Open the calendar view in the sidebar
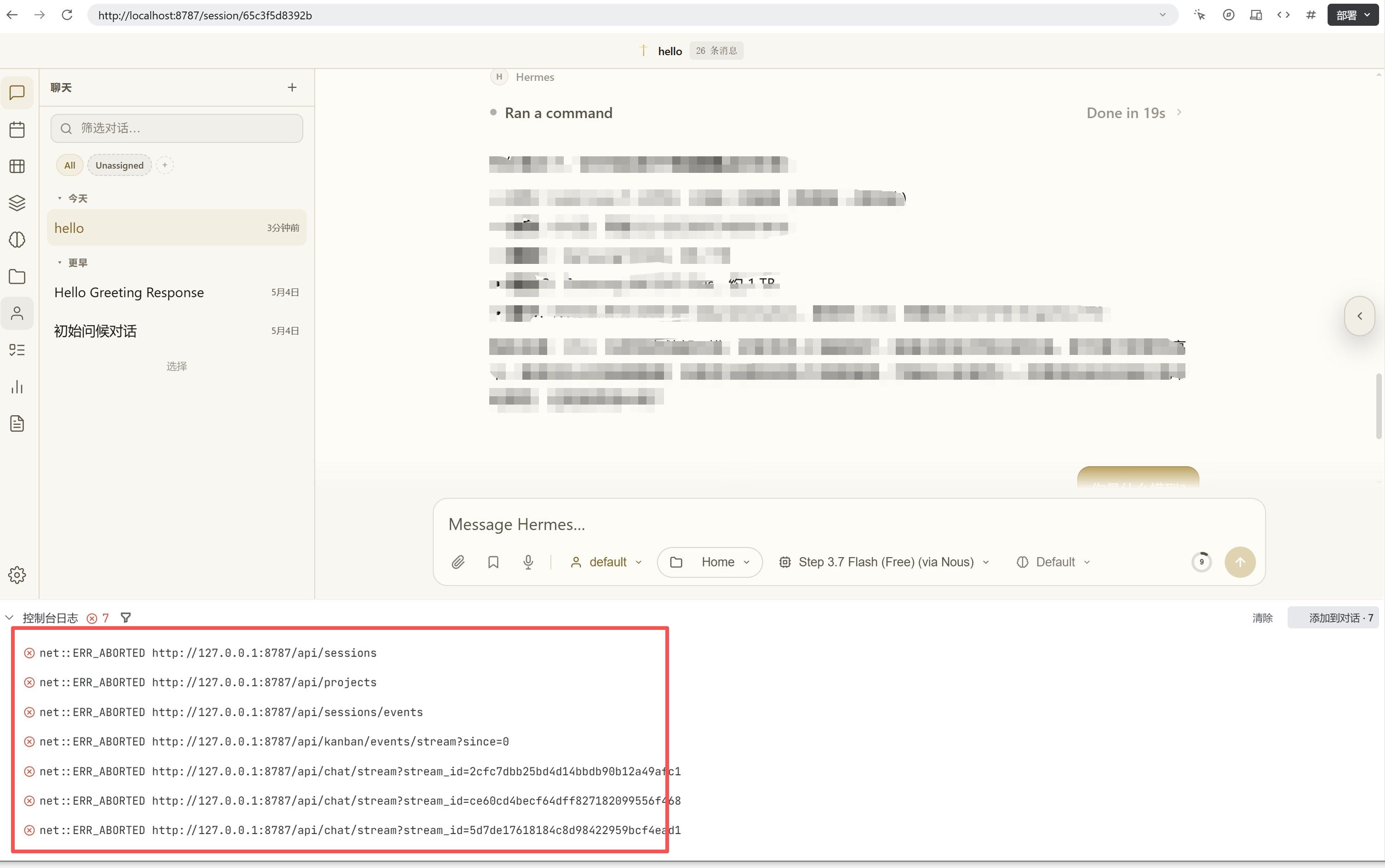1385x868 pixels. [17, 129]
